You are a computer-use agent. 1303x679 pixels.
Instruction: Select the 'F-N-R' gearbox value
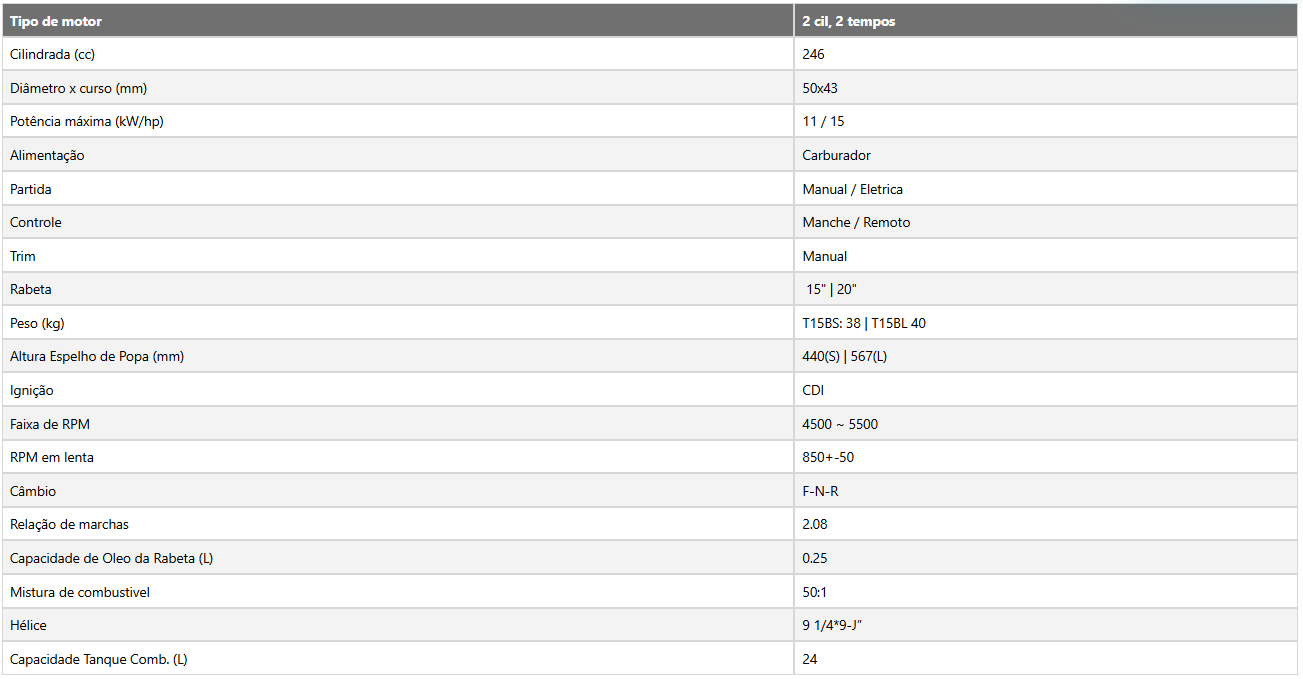point(821,491)
